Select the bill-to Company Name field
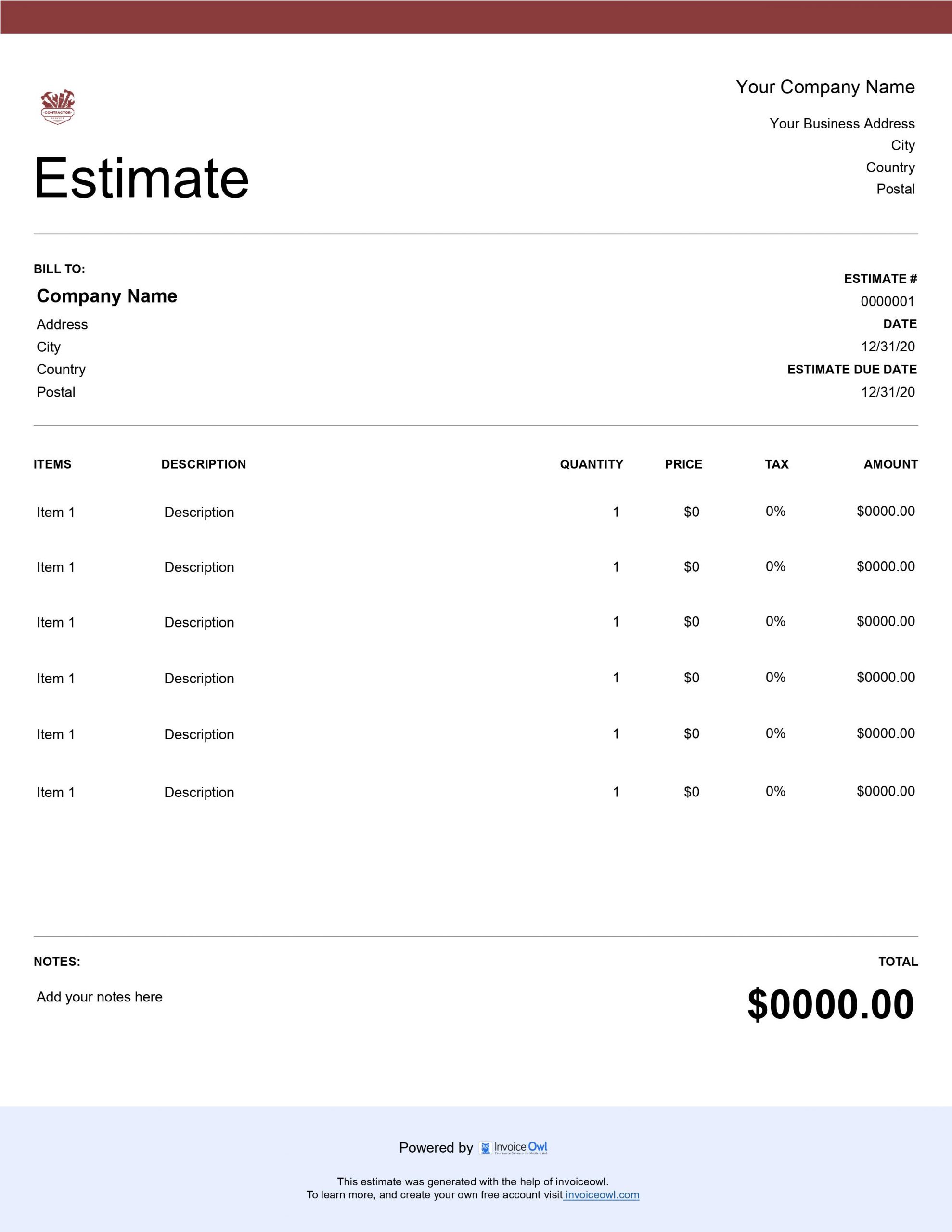 click(107, 295)
